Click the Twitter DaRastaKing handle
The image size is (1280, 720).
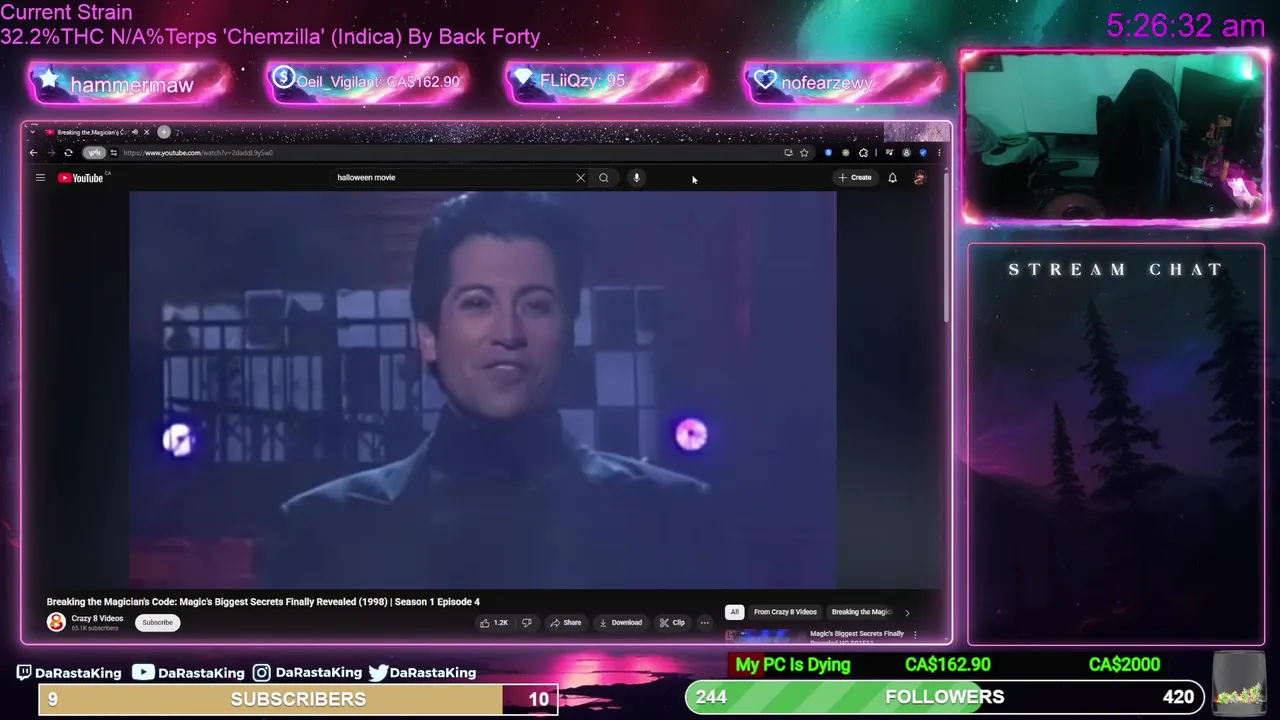point(422,672)
